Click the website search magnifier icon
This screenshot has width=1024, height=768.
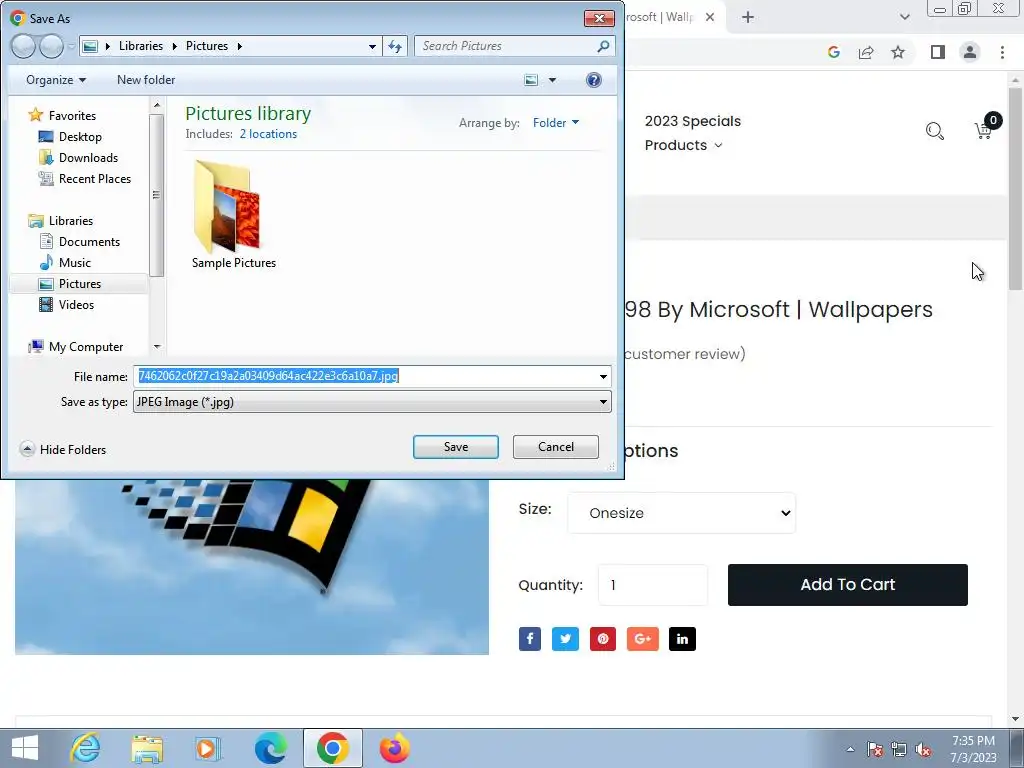click(x=935, y=131)
